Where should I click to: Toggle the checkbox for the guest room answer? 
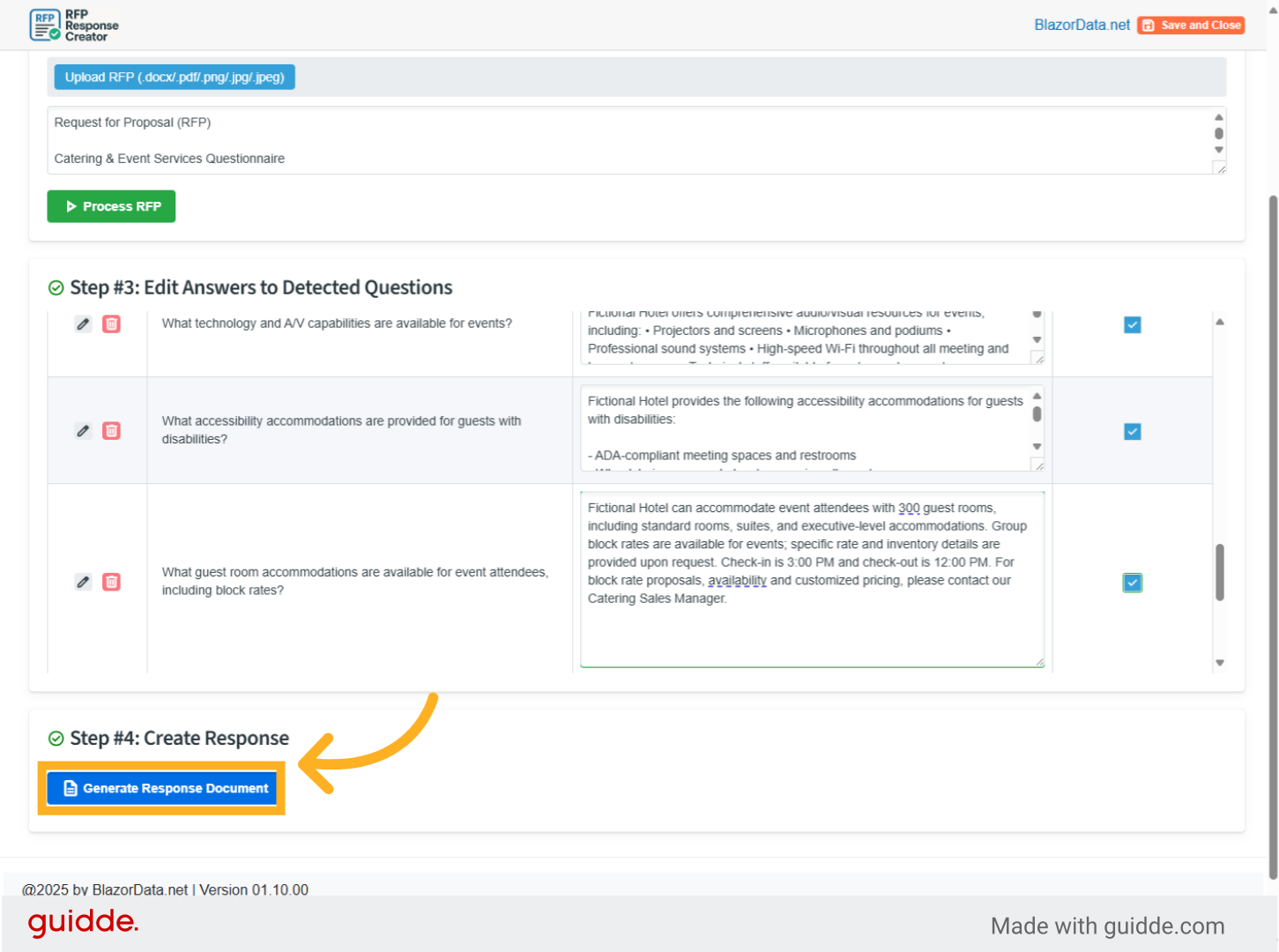1133,583
